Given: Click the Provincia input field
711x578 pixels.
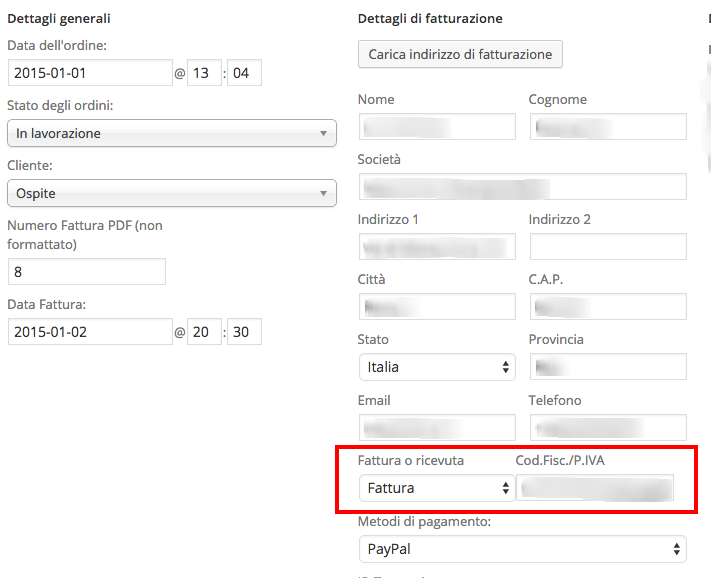Looking at the screenshot, I should pos(608,367).
